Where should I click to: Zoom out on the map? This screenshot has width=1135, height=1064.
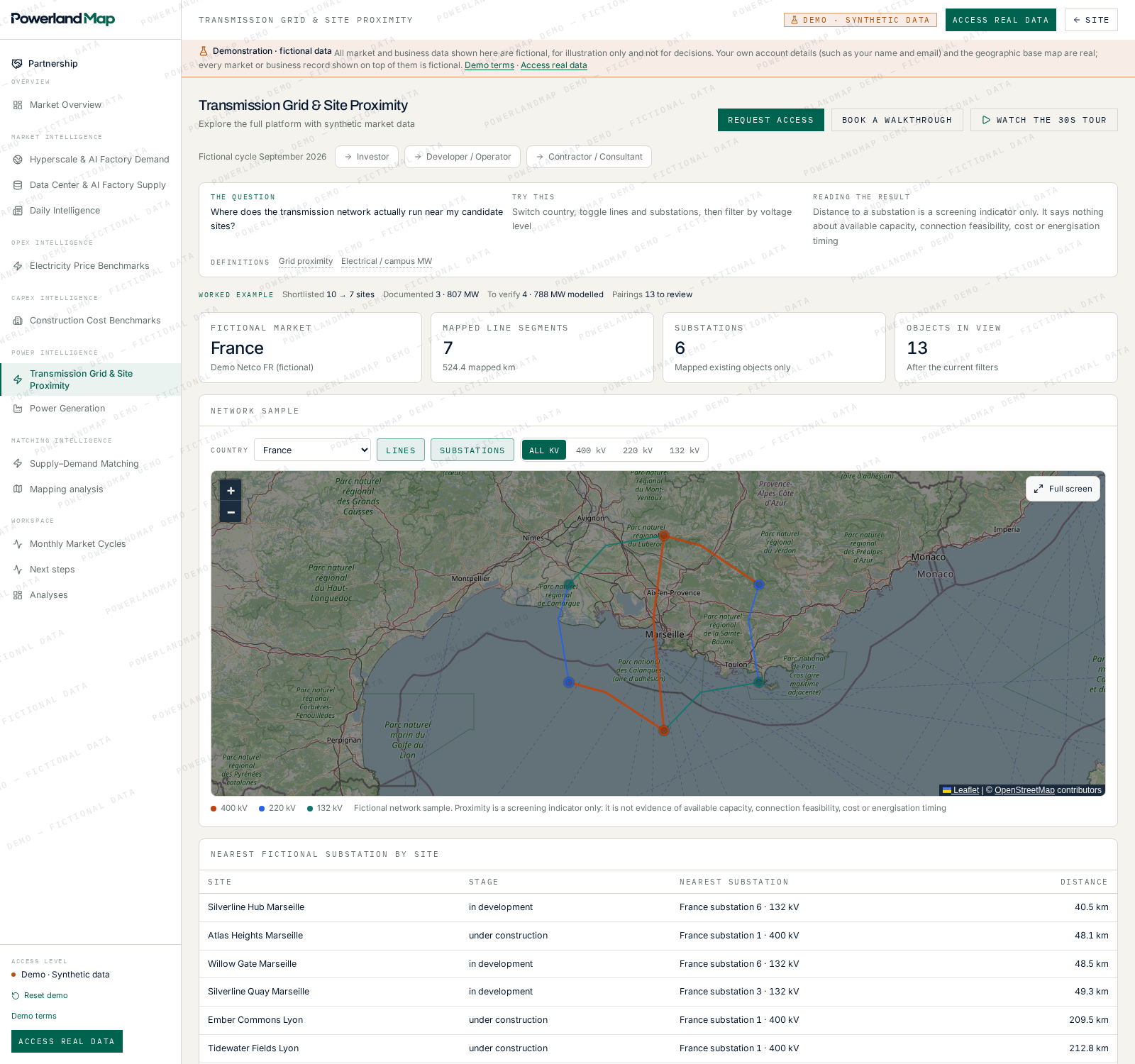(231, 511)
